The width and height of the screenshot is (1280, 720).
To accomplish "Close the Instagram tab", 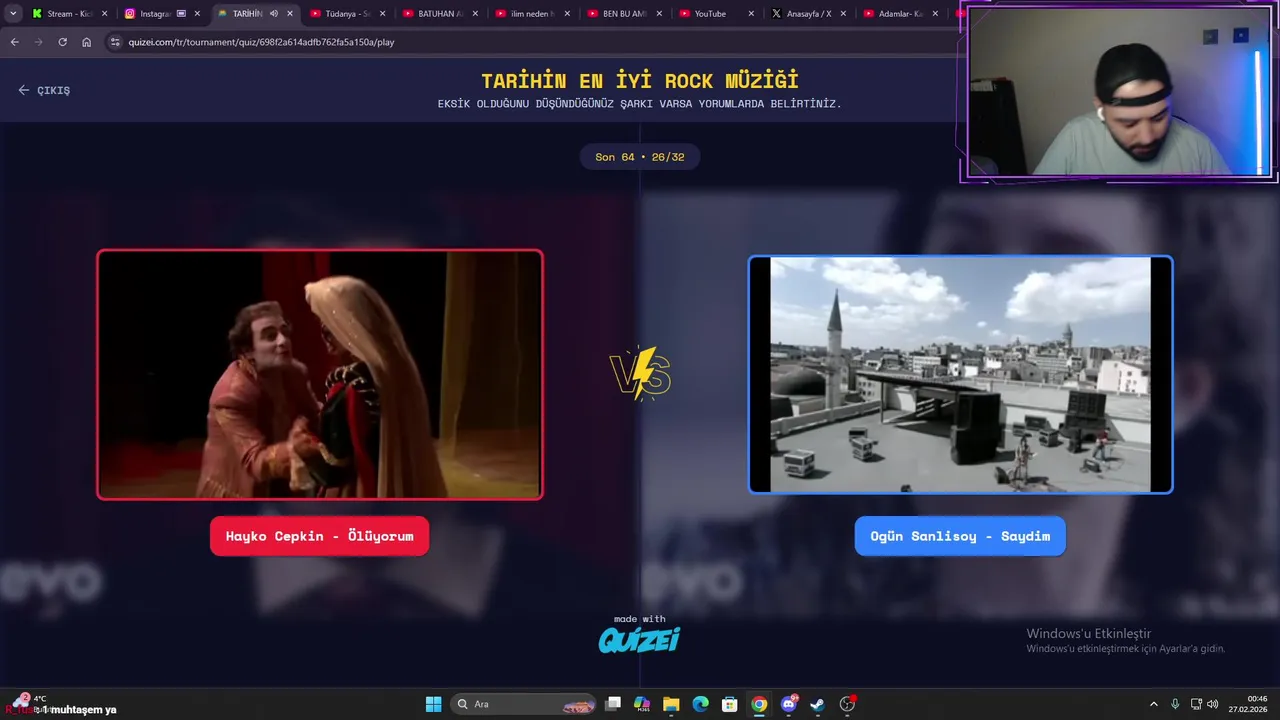I will click(x=197, y=14).
